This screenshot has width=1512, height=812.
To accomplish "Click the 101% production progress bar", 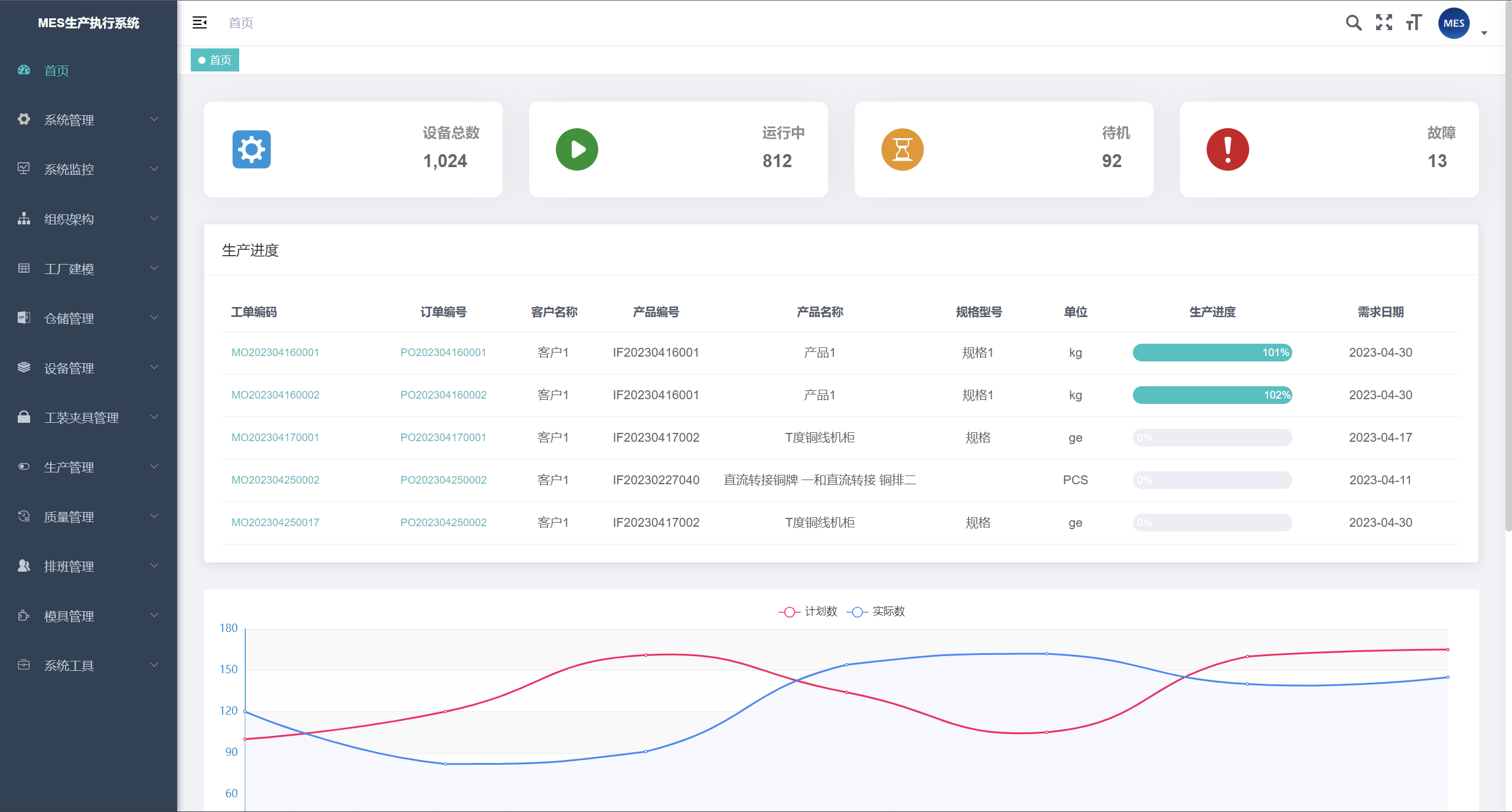I will tap(1212, 353).
